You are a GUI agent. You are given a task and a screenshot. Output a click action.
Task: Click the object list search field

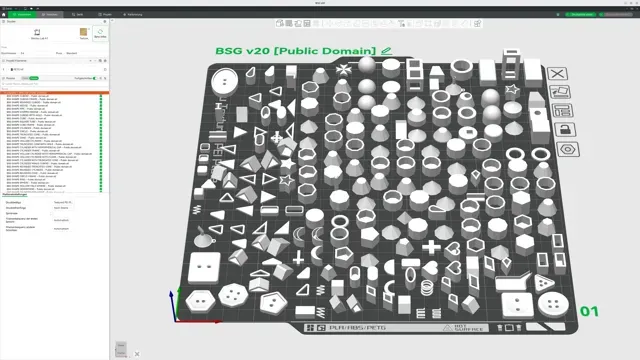[x=54, y=84]
